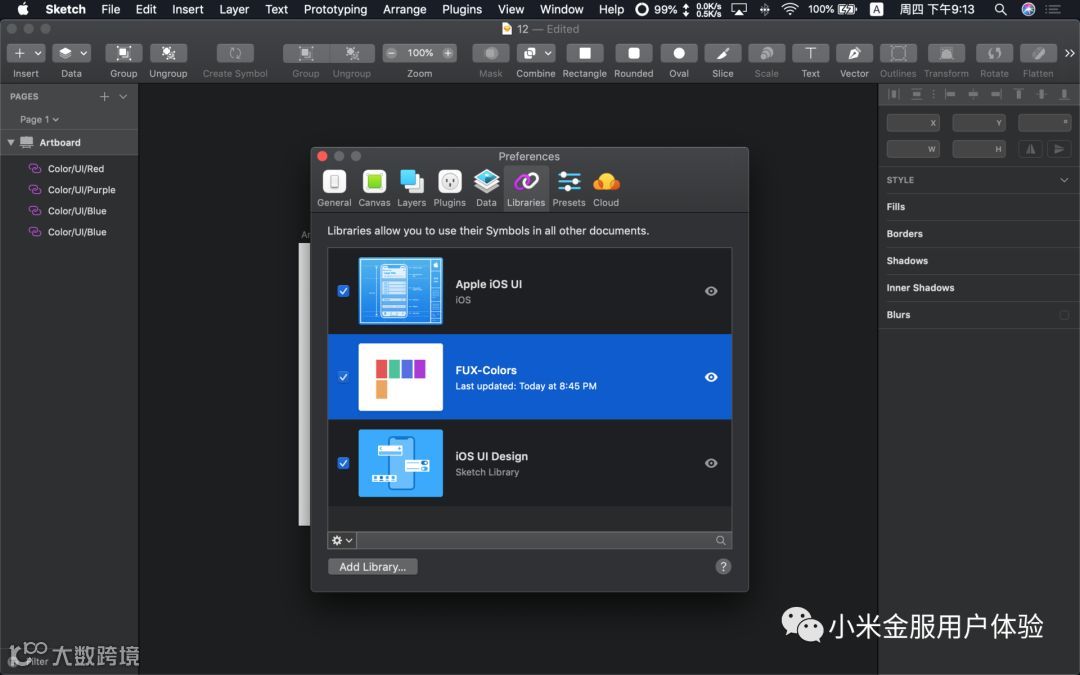
Task: Click the X position input field
Action: [x=913, y=123]
